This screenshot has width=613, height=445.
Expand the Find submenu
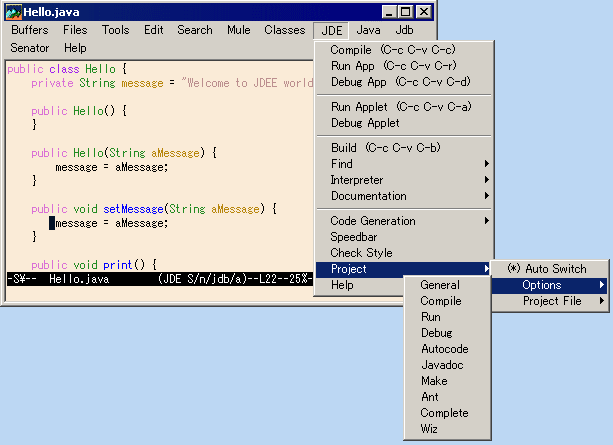(x=403, y=164)
